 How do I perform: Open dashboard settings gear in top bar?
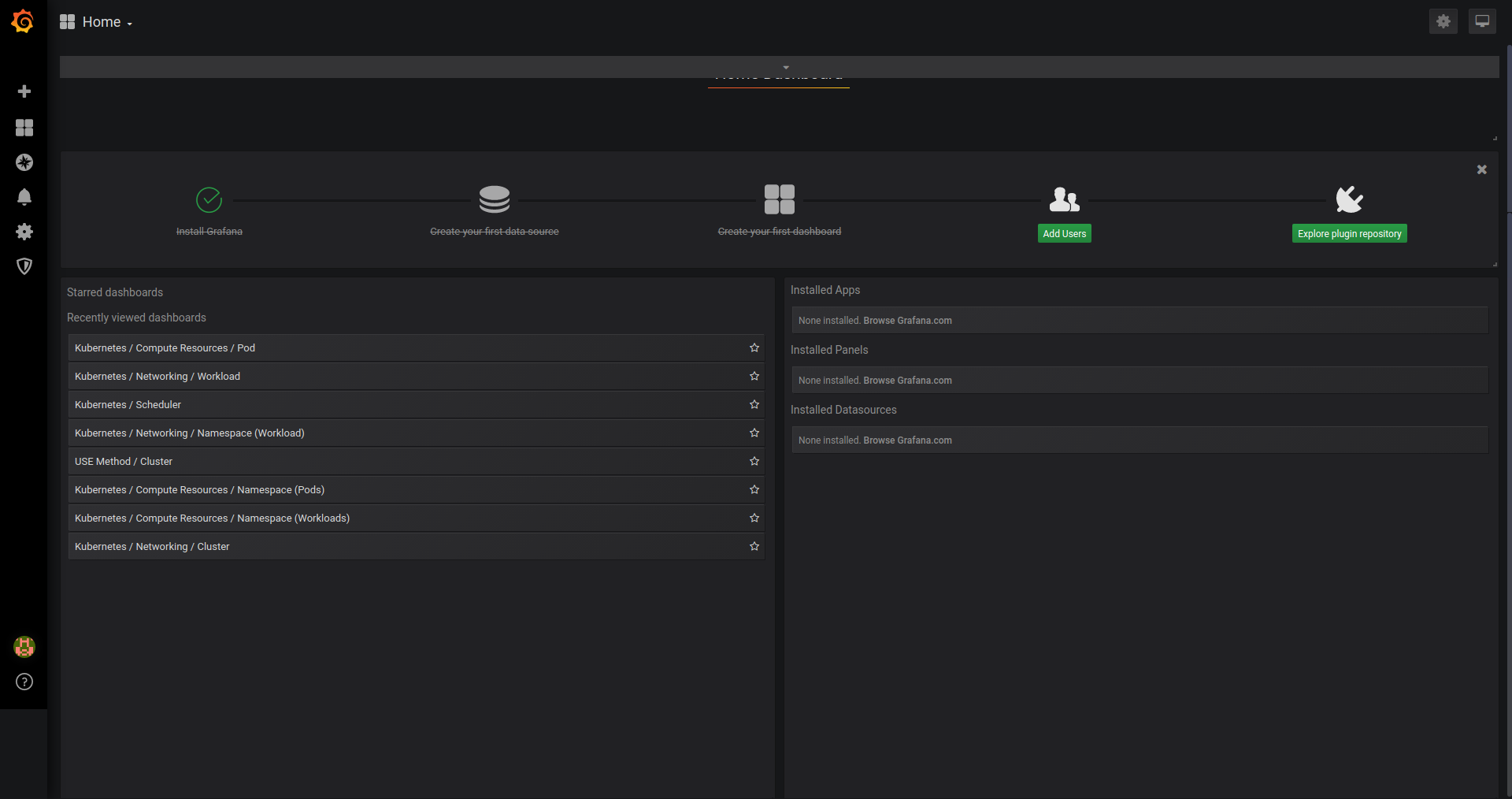(x=1443, y=21)
